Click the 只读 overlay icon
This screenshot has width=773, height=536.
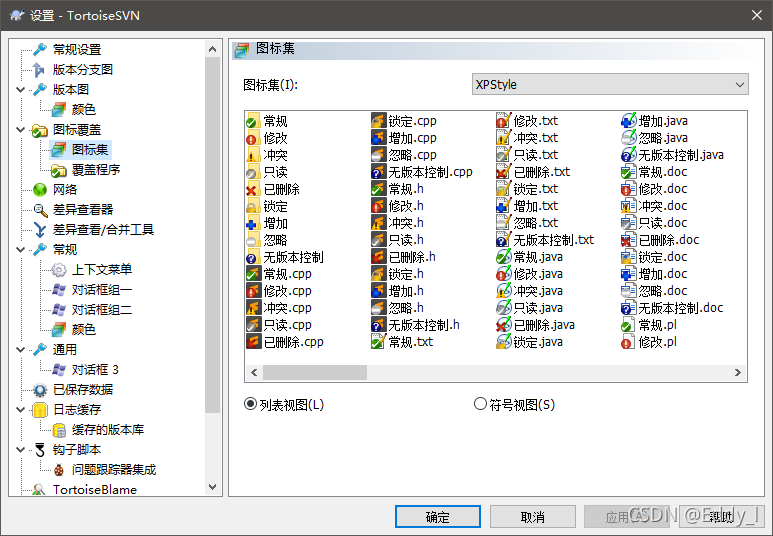[x=253, y=172]
